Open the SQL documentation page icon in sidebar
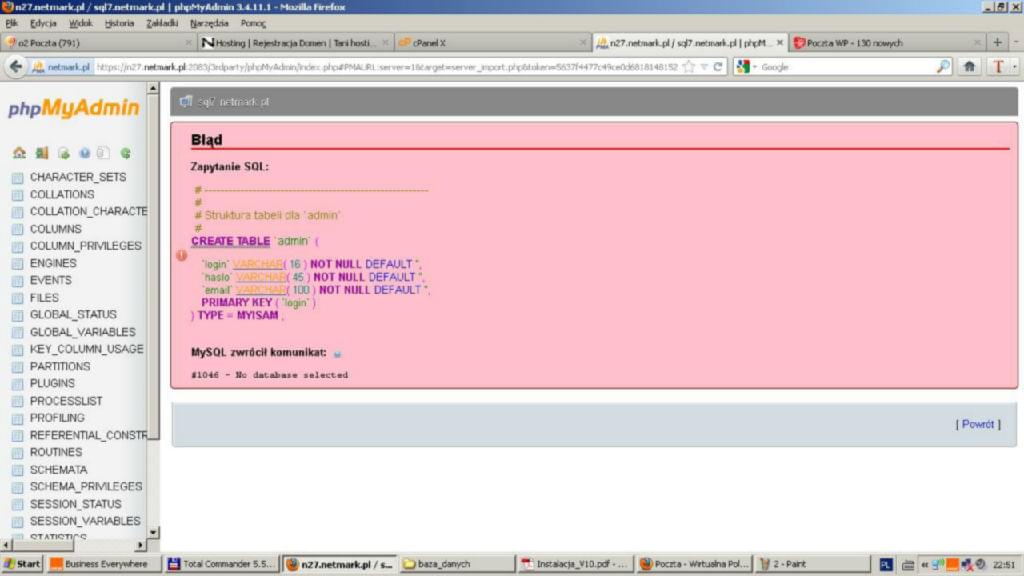The image size is (1024, 576). [x=103, y=153]
